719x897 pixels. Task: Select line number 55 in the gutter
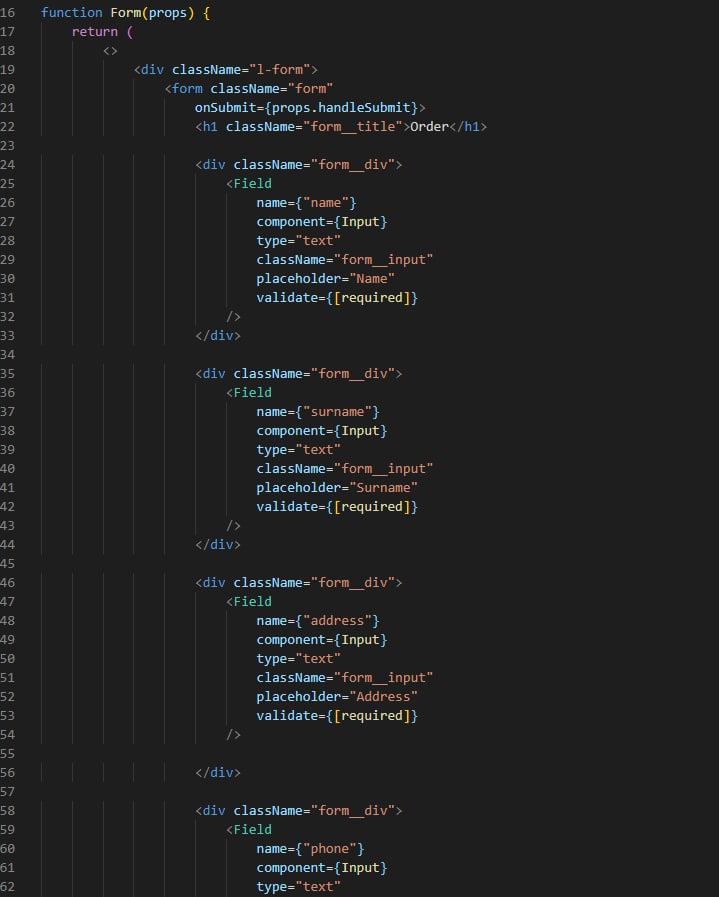[7, 753]
